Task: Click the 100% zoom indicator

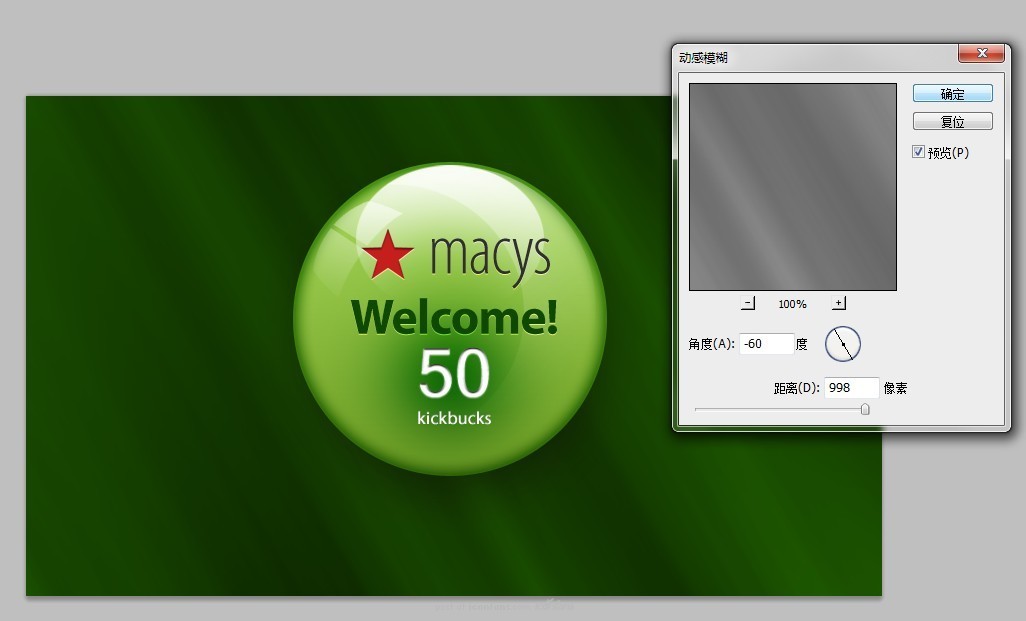Action: click(x=792, y=303)
